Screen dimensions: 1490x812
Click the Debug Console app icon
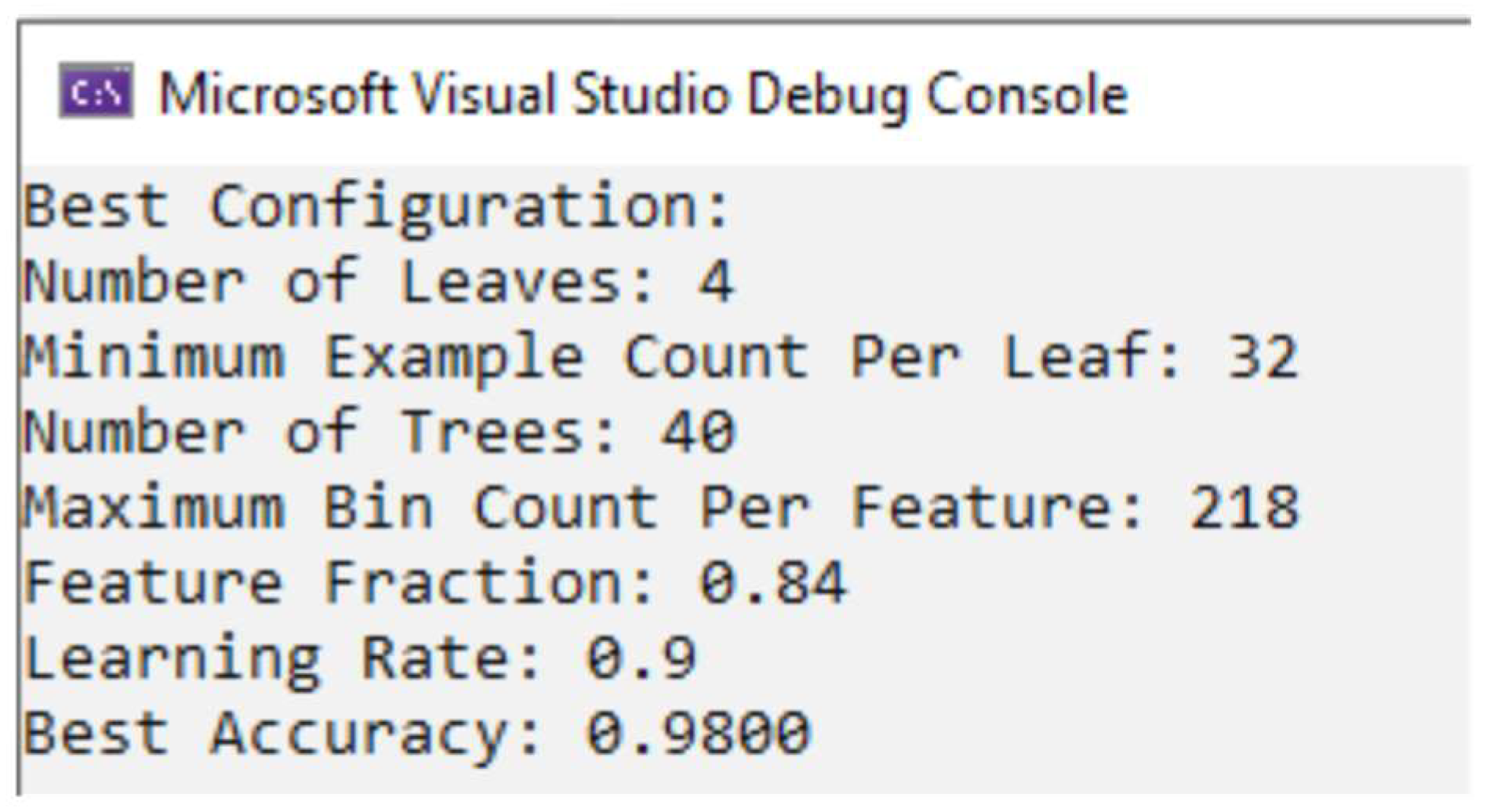[96, 93]
